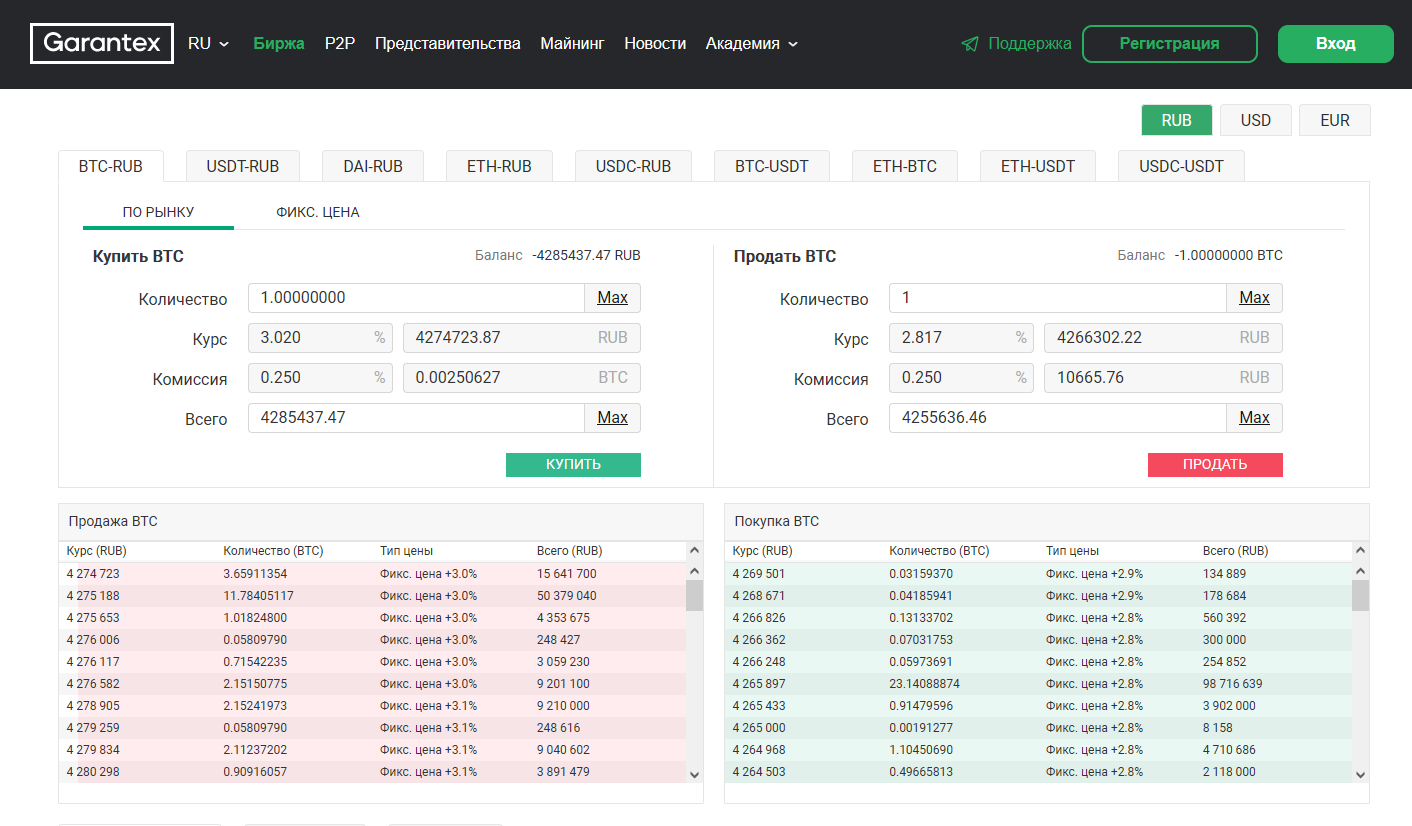
Task: Click the Telegram paper plane support icon
Action: [x=969, y=44]
